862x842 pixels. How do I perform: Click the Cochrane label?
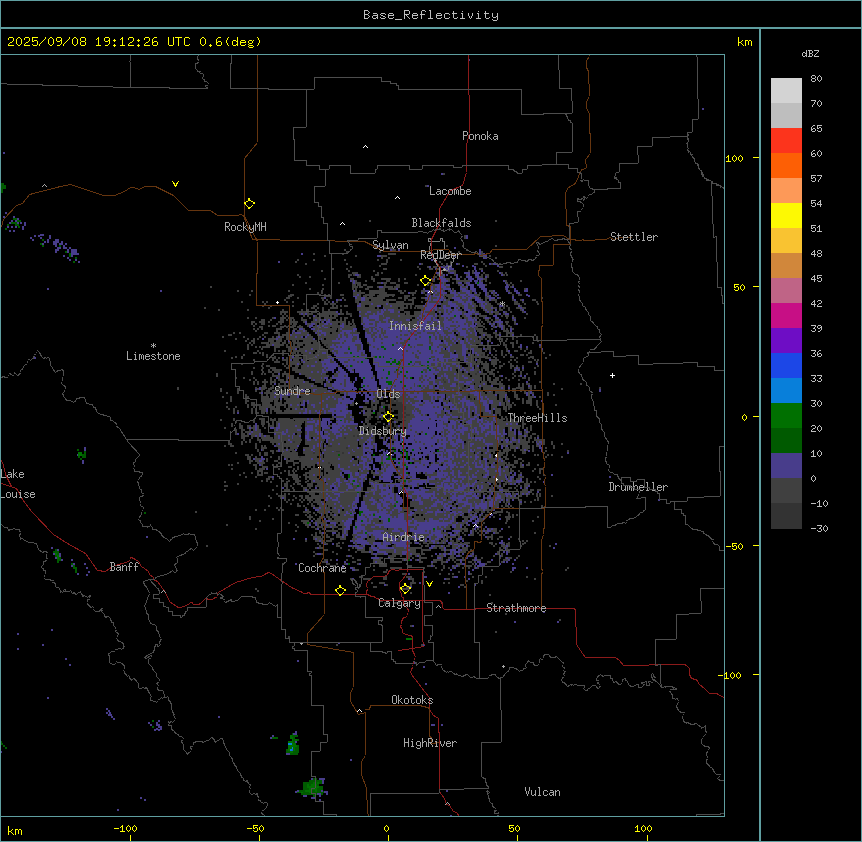[322, 568]
